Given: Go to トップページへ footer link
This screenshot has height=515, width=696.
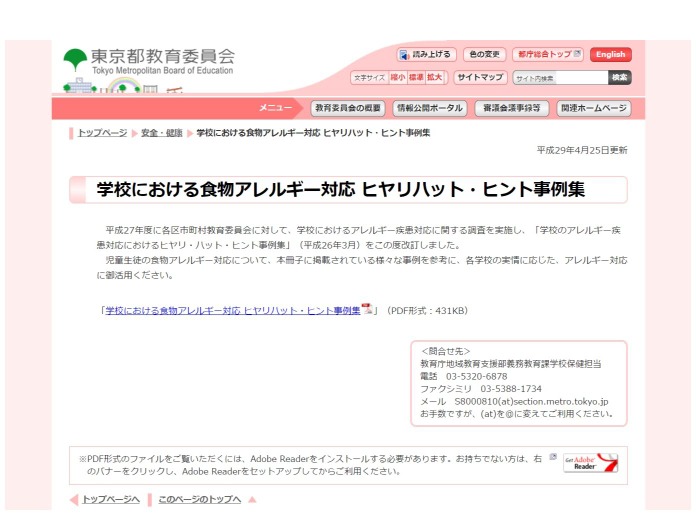Looking at the screenshot, I should tap(111, 499).
